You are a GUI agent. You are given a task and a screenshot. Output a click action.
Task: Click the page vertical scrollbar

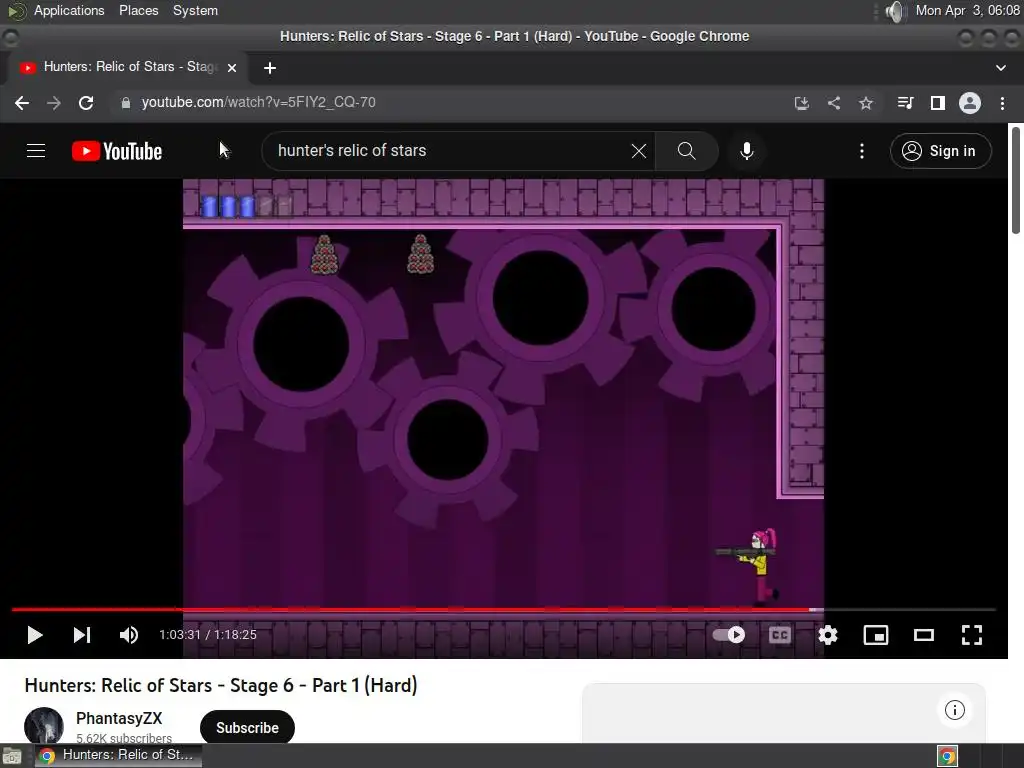coord(1016,180)
